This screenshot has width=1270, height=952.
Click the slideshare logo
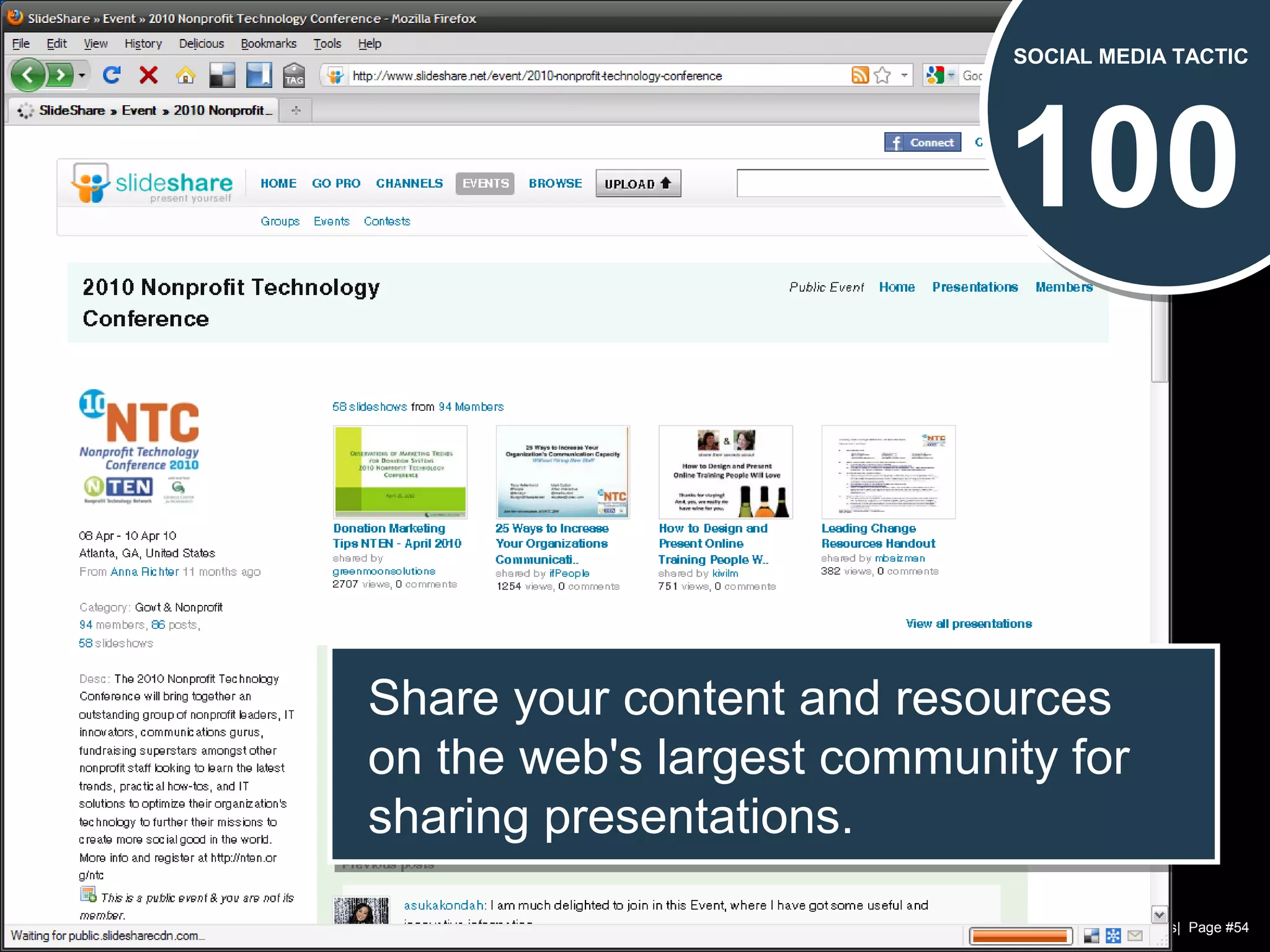153,183
